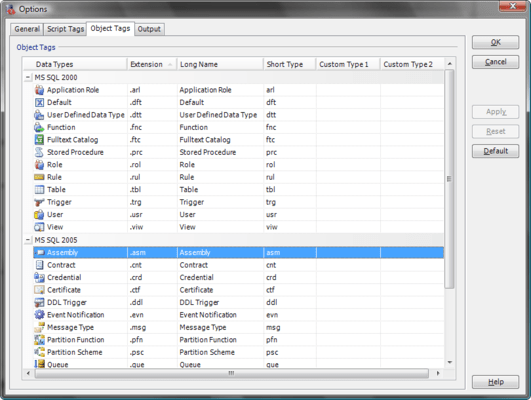Click the Rule row icon

coord(39,177)
